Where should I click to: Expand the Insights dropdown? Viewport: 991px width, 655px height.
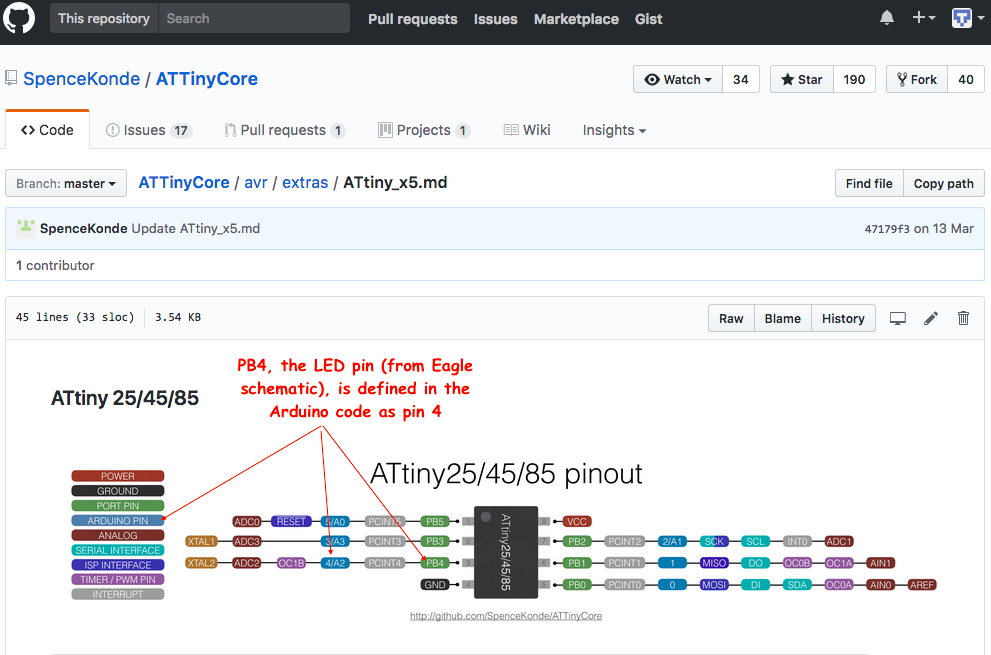[x=614, y=130]
